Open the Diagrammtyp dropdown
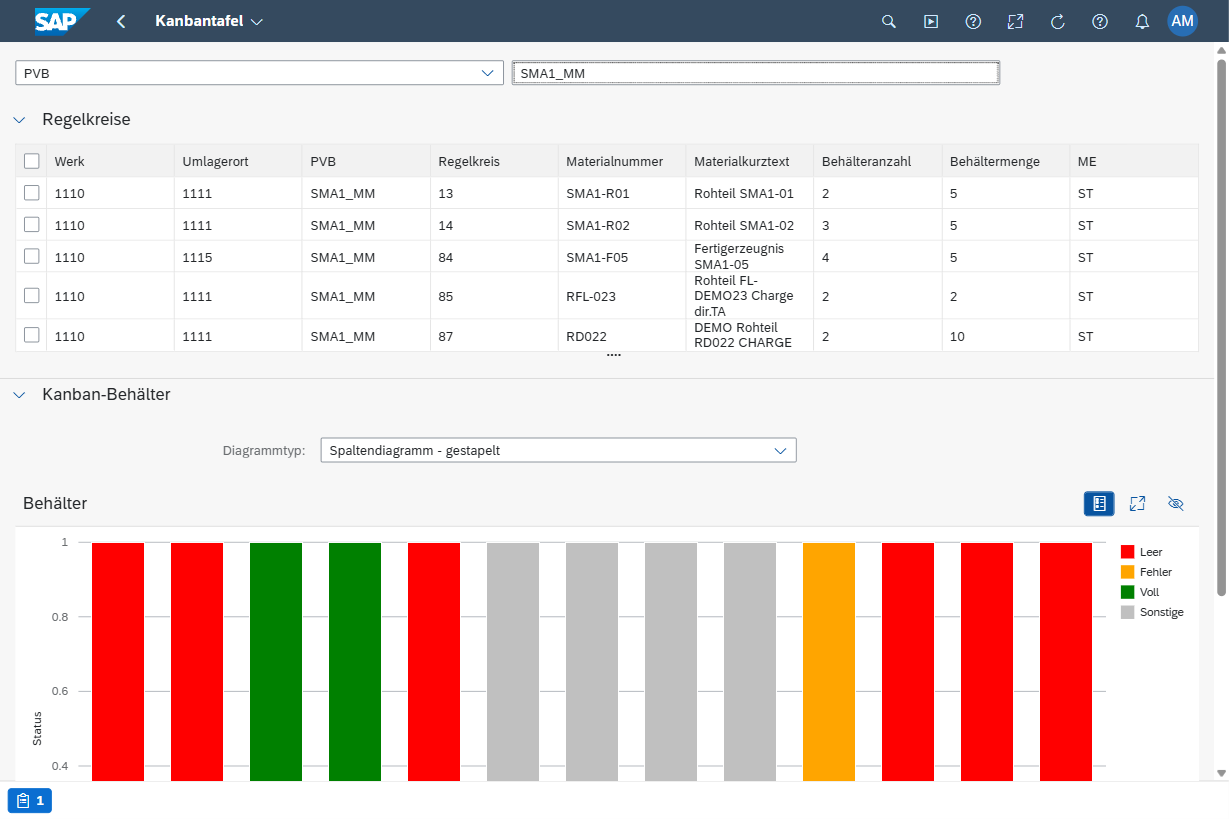Viewport: 1229px width, 819px height. click(781, 450)
